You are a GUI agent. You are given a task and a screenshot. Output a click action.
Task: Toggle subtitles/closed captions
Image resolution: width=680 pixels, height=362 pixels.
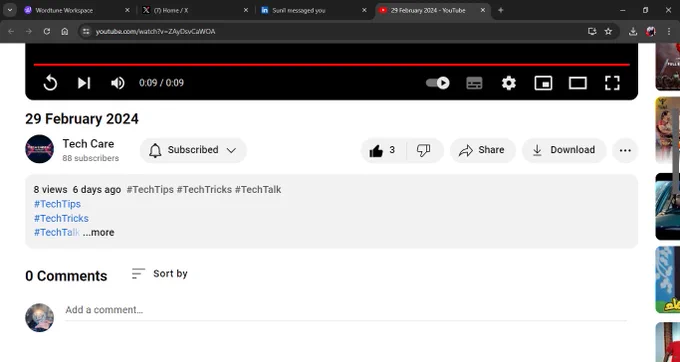click(x=474, y=83)
